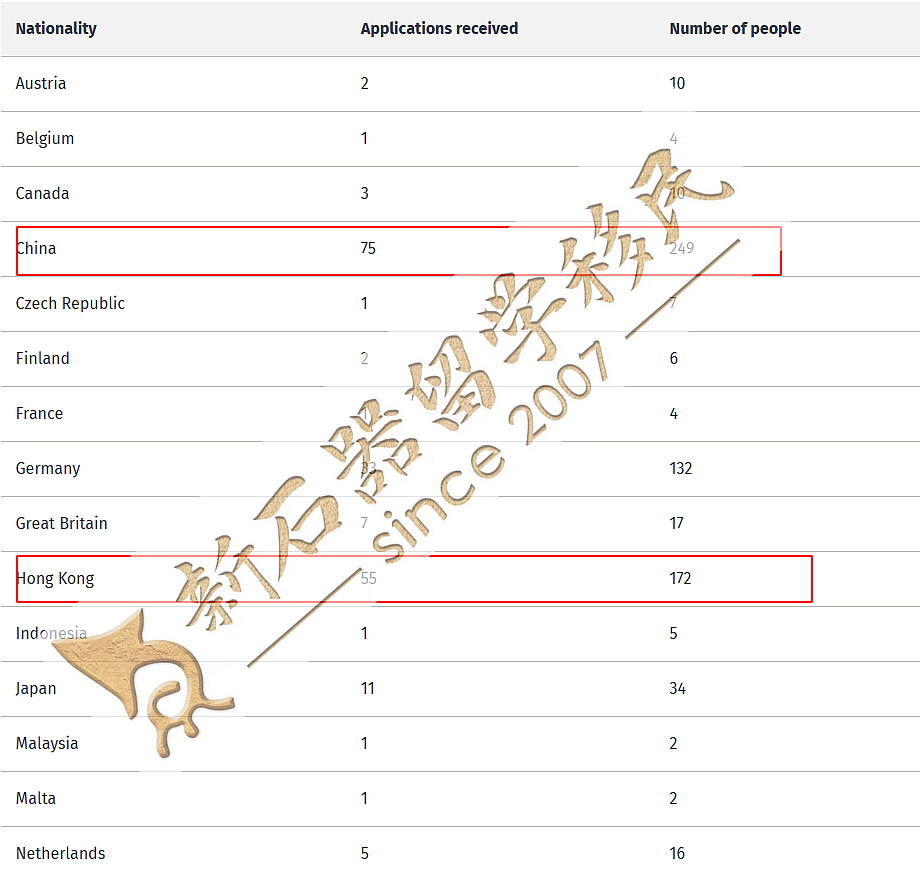The image size is (920, 881).
Task: Click Malaysia's applications received value 1
Action: 364,744
